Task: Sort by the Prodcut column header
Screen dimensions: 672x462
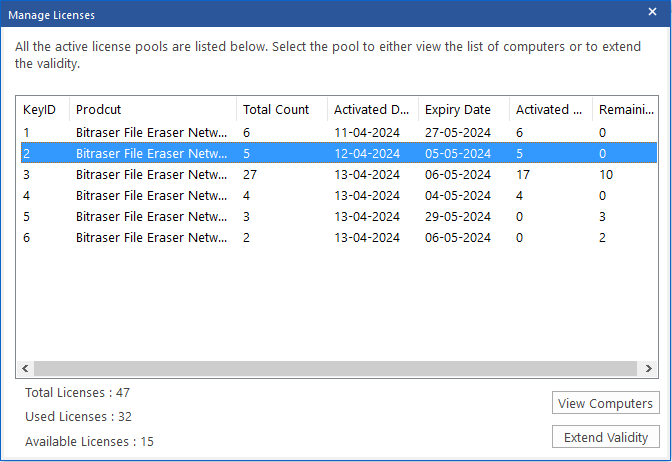Action: (153, 110)
